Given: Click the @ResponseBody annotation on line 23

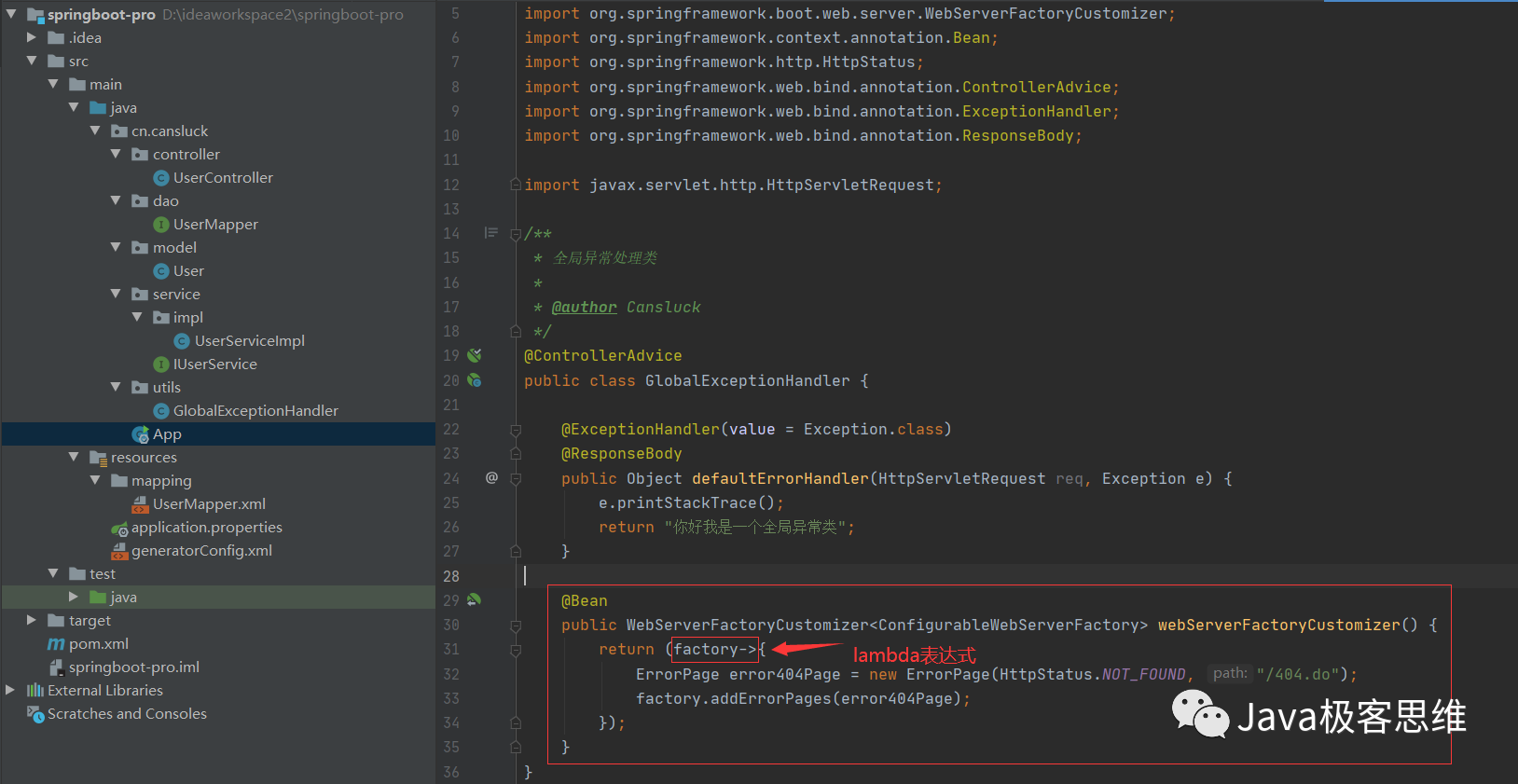Looking at the screenshot, I should pos(622,453).
